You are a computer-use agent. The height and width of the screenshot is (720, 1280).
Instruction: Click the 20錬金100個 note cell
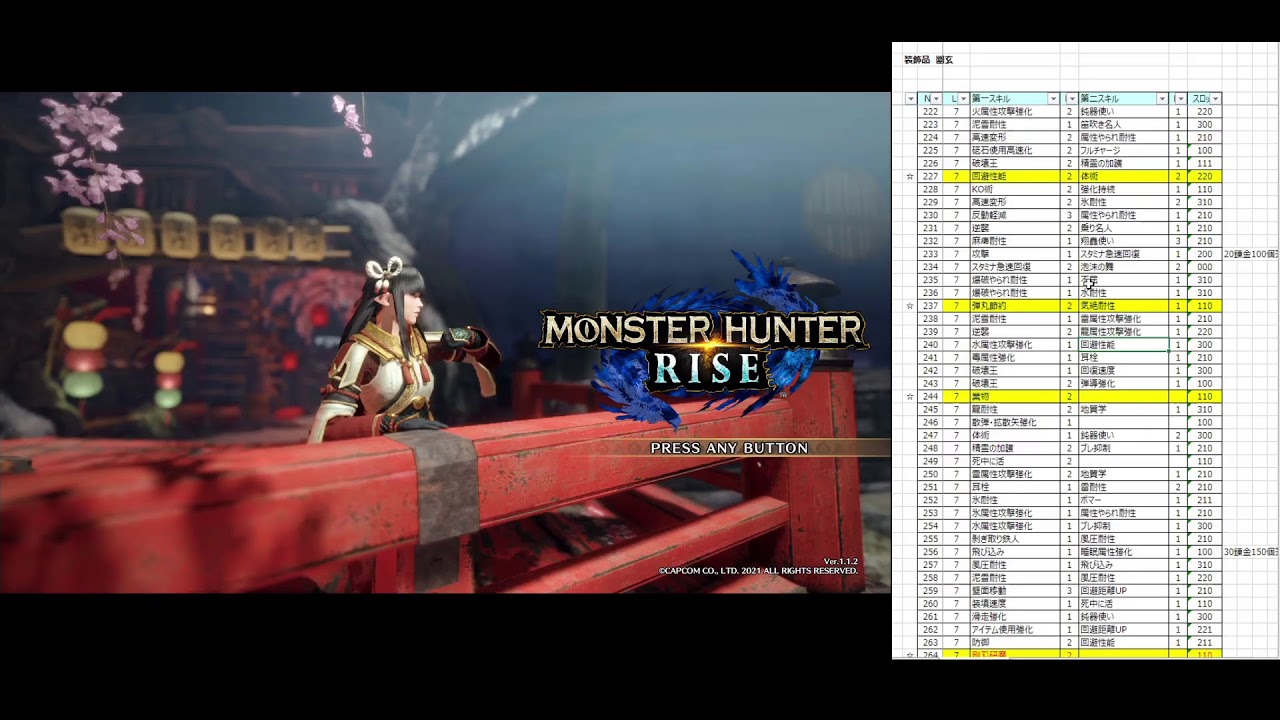(x=1250, y=254)
